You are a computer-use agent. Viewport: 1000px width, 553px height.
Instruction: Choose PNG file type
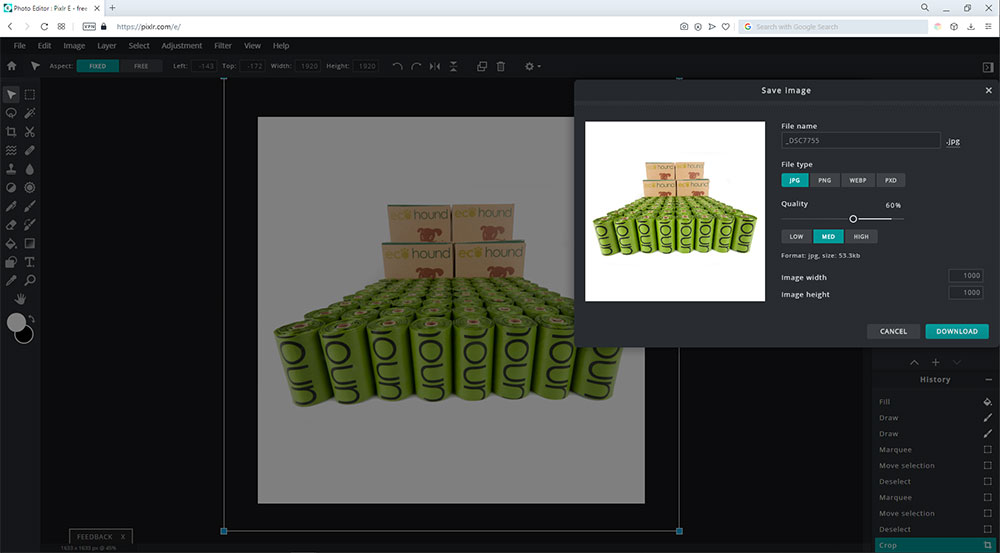point(825,181)
